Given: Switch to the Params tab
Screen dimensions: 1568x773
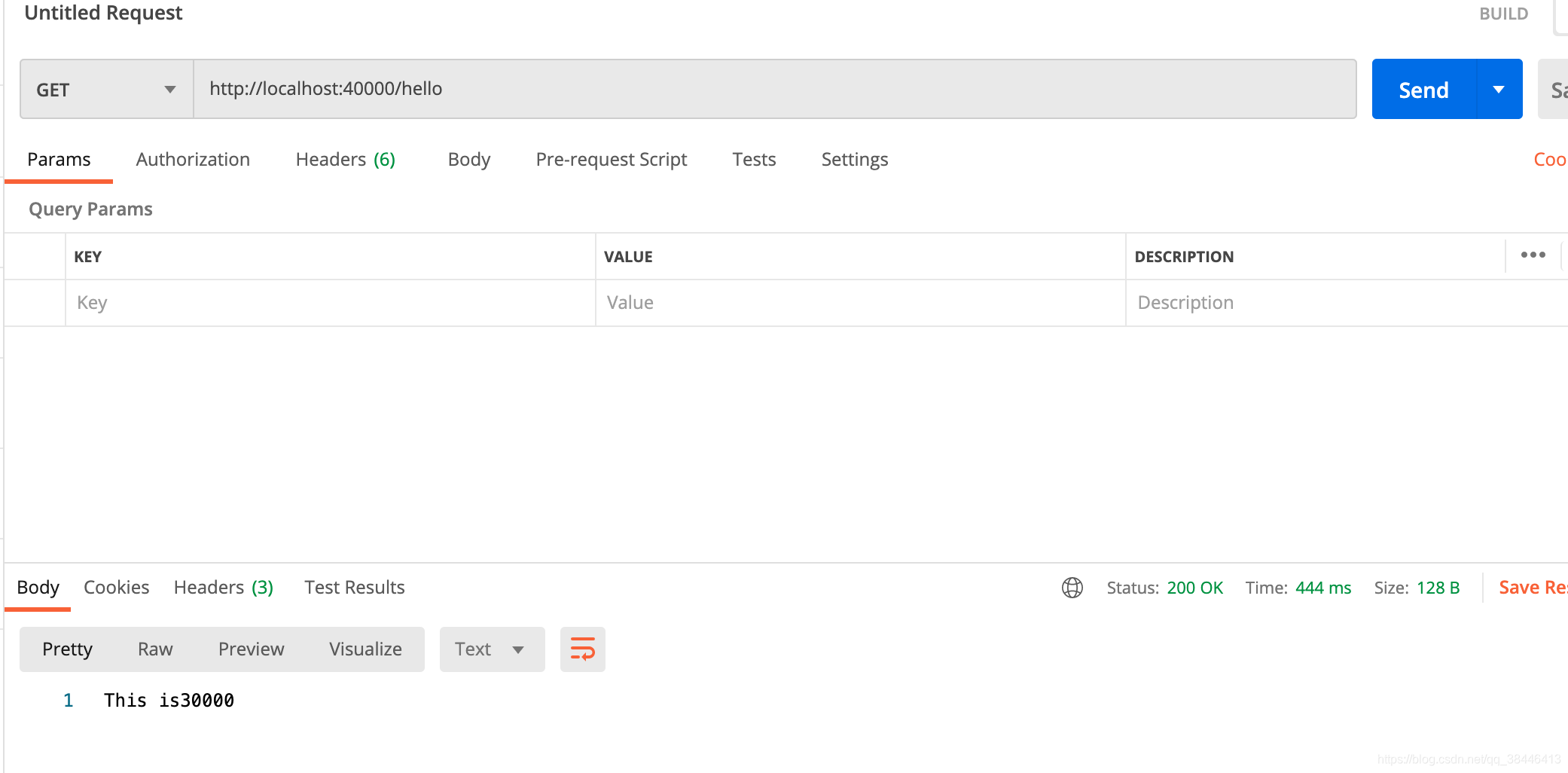Looking at the screenshot, I should (59, 160).
